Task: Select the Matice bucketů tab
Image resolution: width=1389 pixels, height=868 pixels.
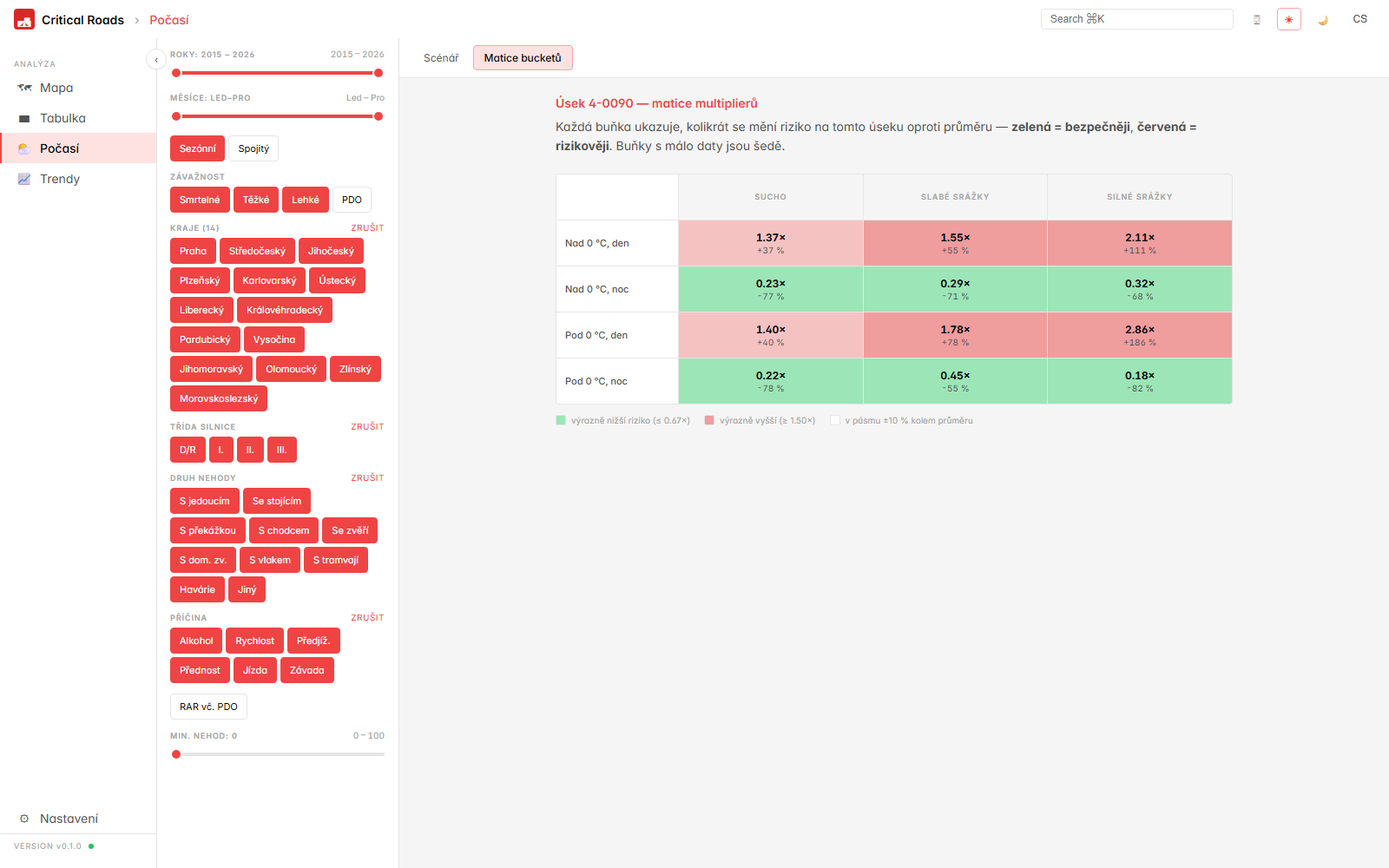Action: click(523, 58)
